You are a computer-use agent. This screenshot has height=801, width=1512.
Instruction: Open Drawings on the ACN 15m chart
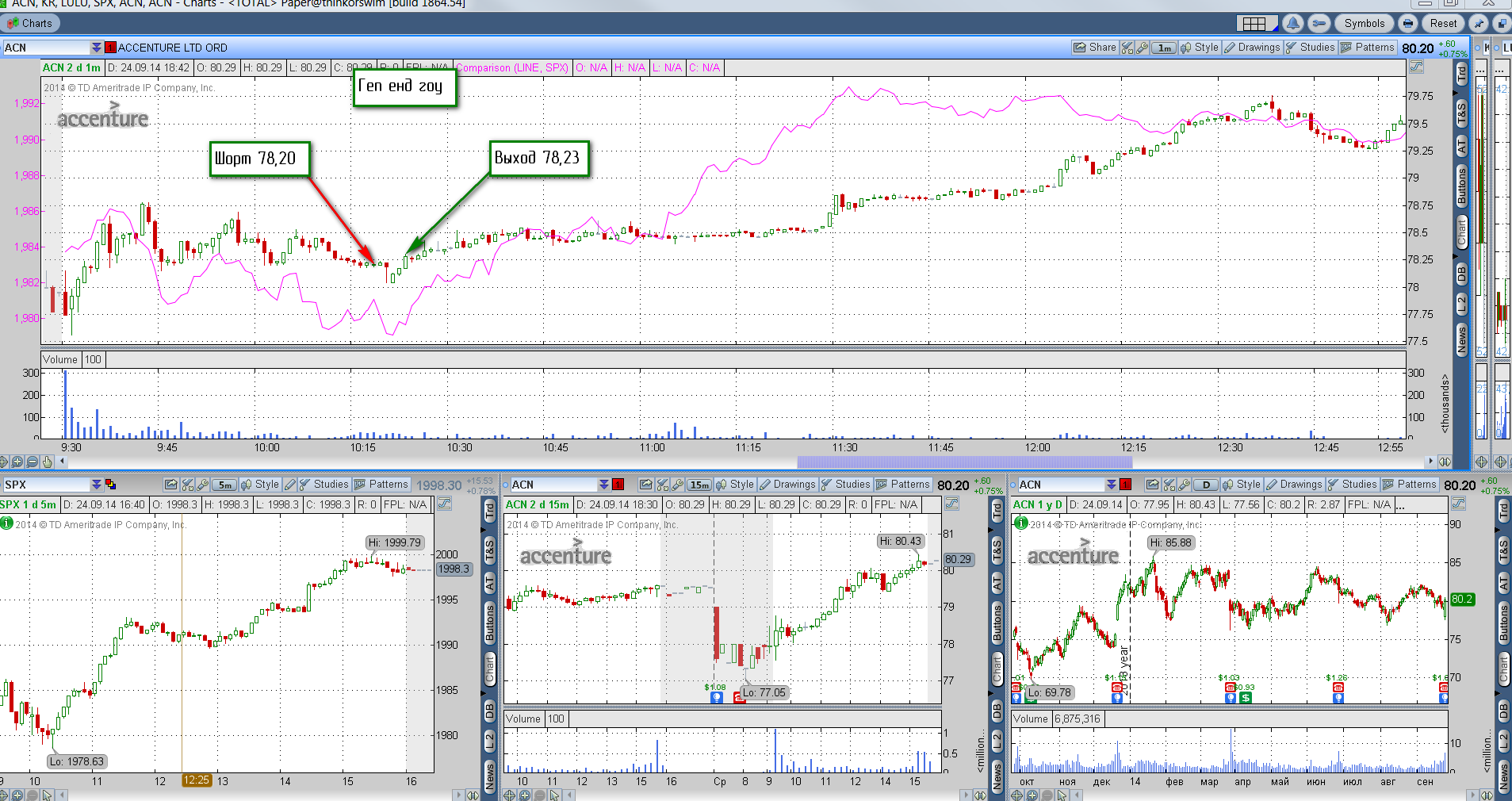[x=787, y=485]
